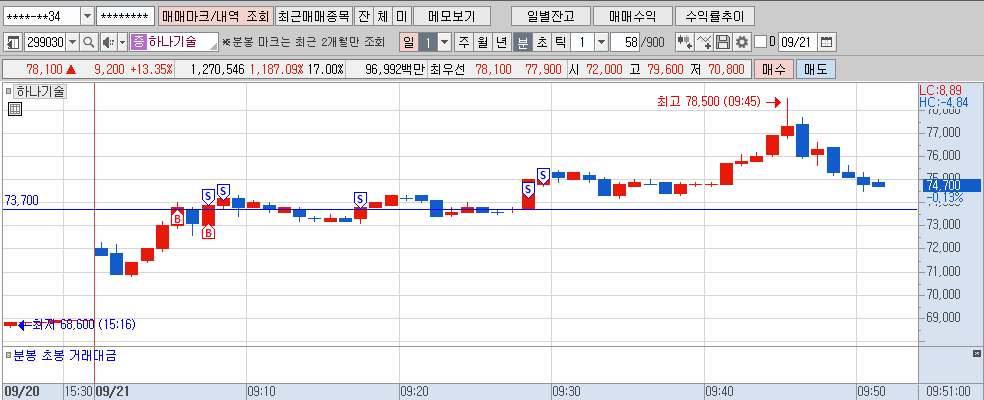Click the 최우선 best quote label
Image resolution: width=984 pixels, height=400 pixels.
coord(447,69)
